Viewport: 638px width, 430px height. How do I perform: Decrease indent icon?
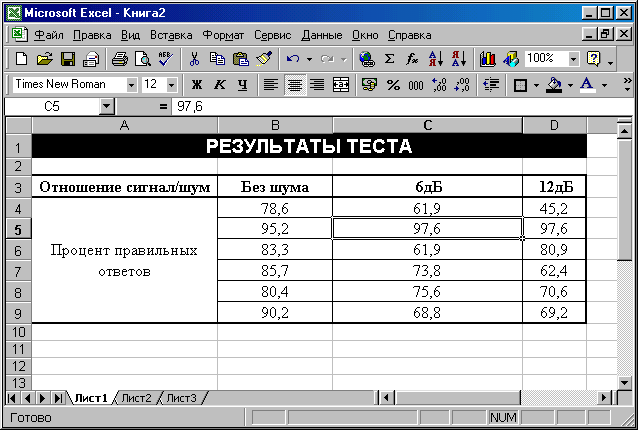(x=491, y=85)
